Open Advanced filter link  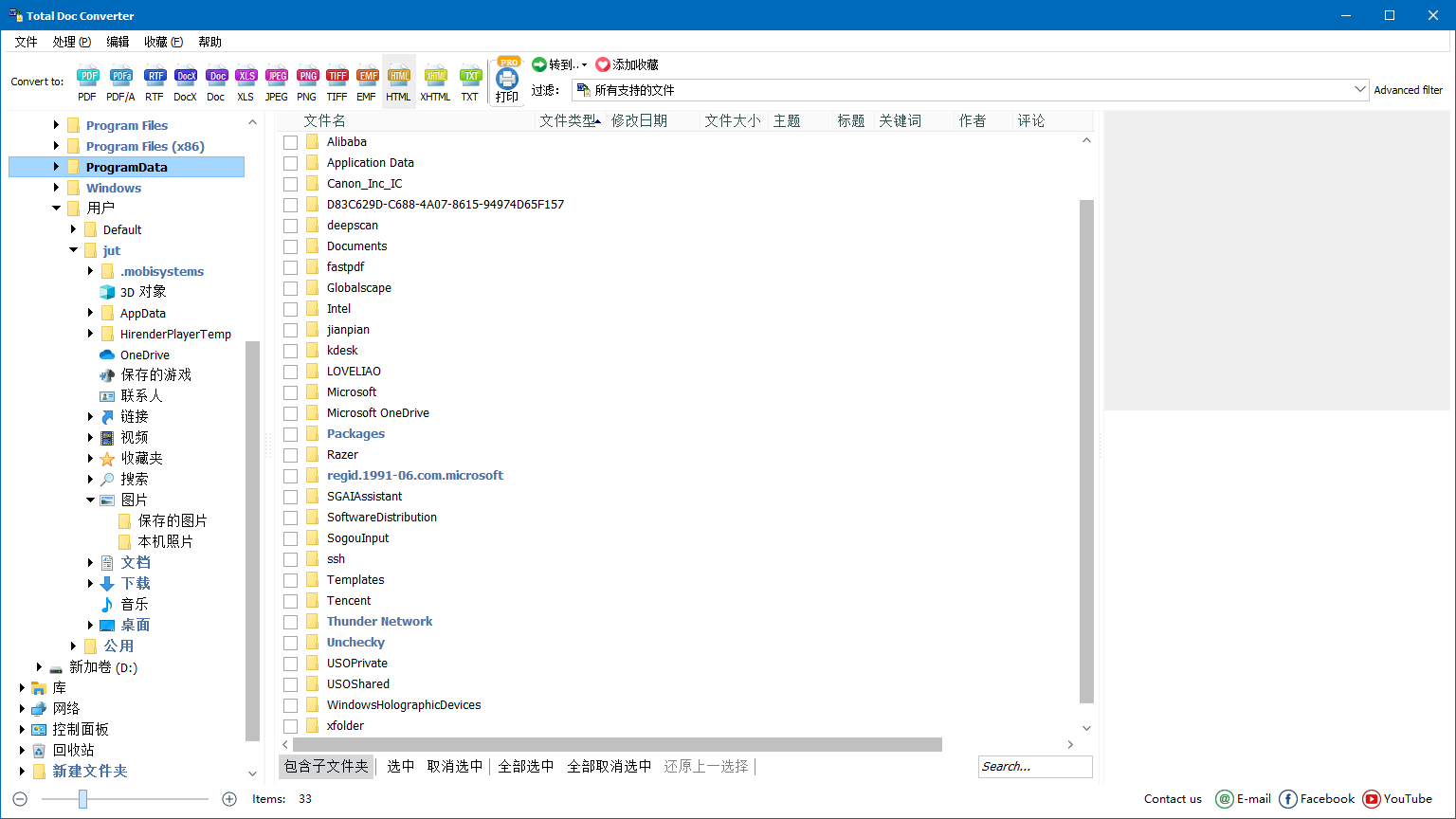click(1409, 90)
